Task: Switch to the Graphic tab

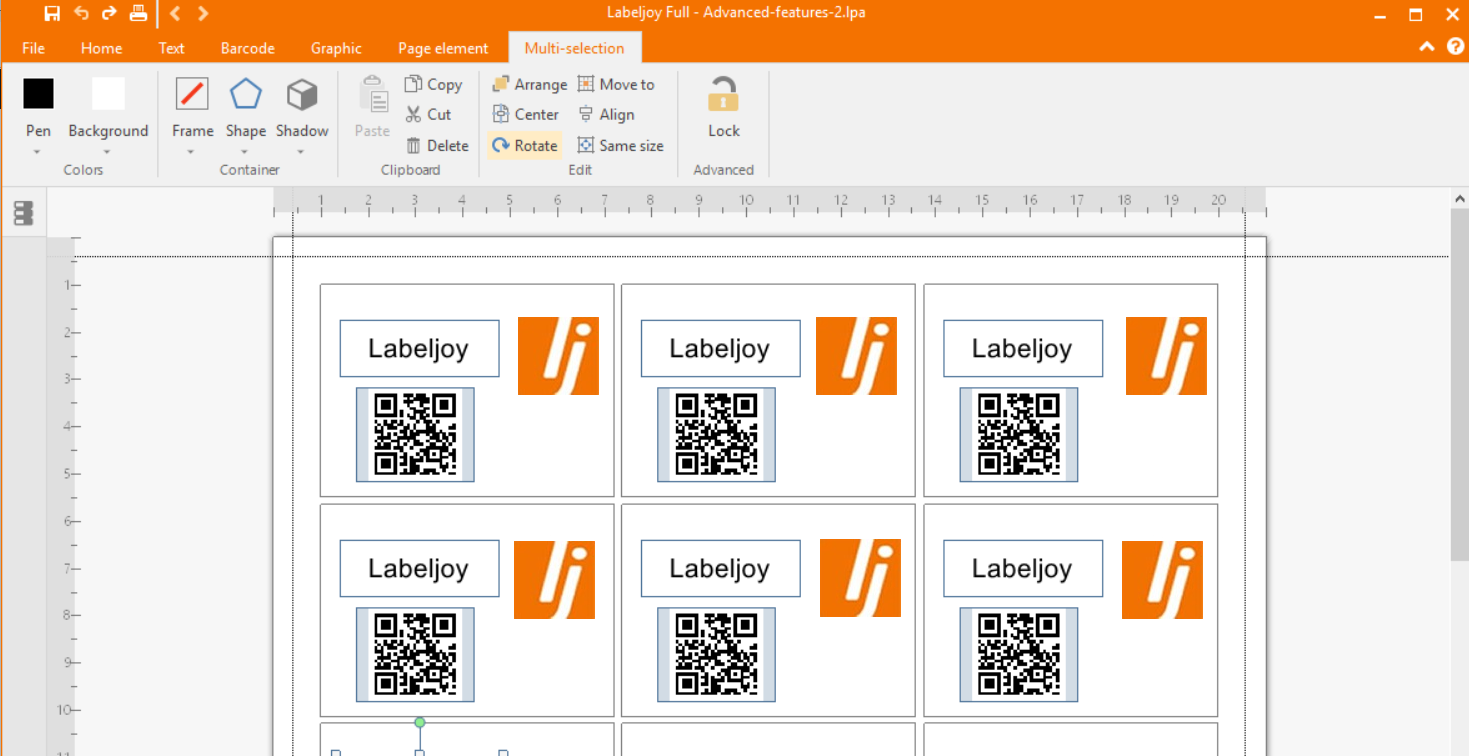Action: 336,48
